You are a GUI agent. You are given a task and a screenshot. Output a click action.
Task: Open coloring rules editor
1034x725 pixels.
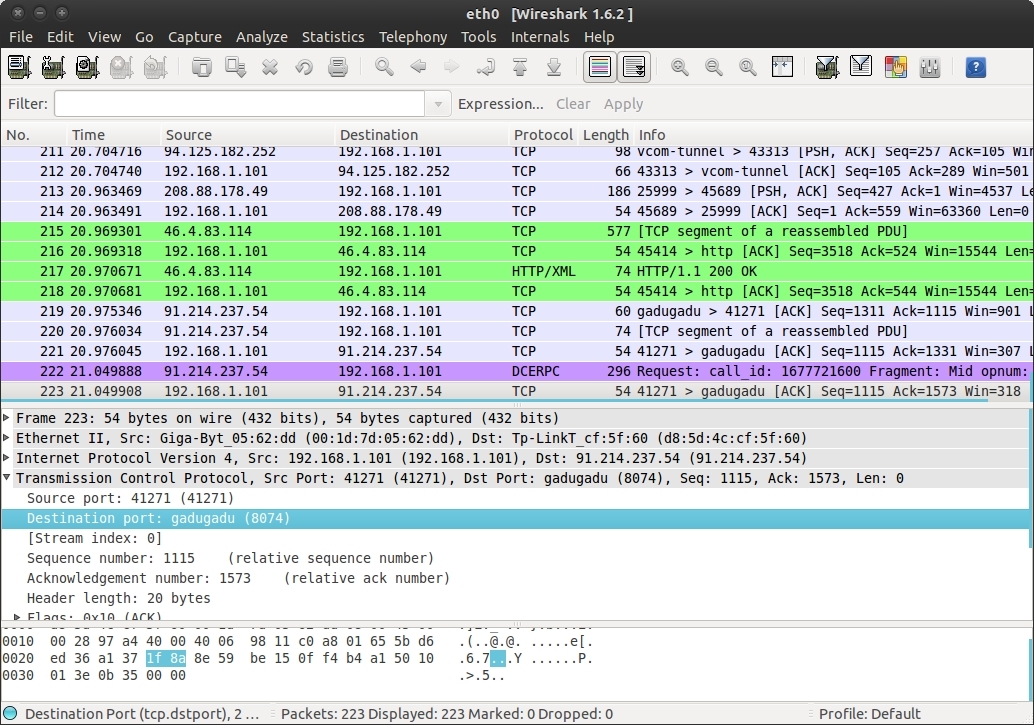[896, 67]
